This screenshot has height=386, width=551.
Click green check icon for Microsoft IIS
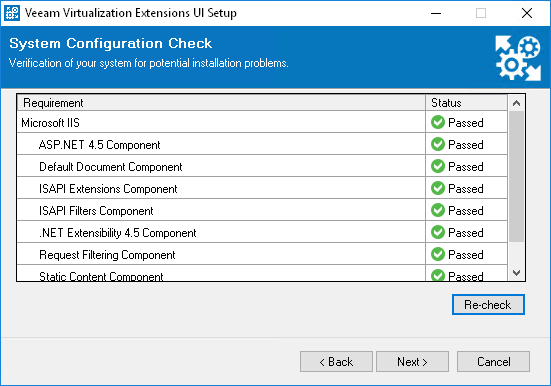438,122
